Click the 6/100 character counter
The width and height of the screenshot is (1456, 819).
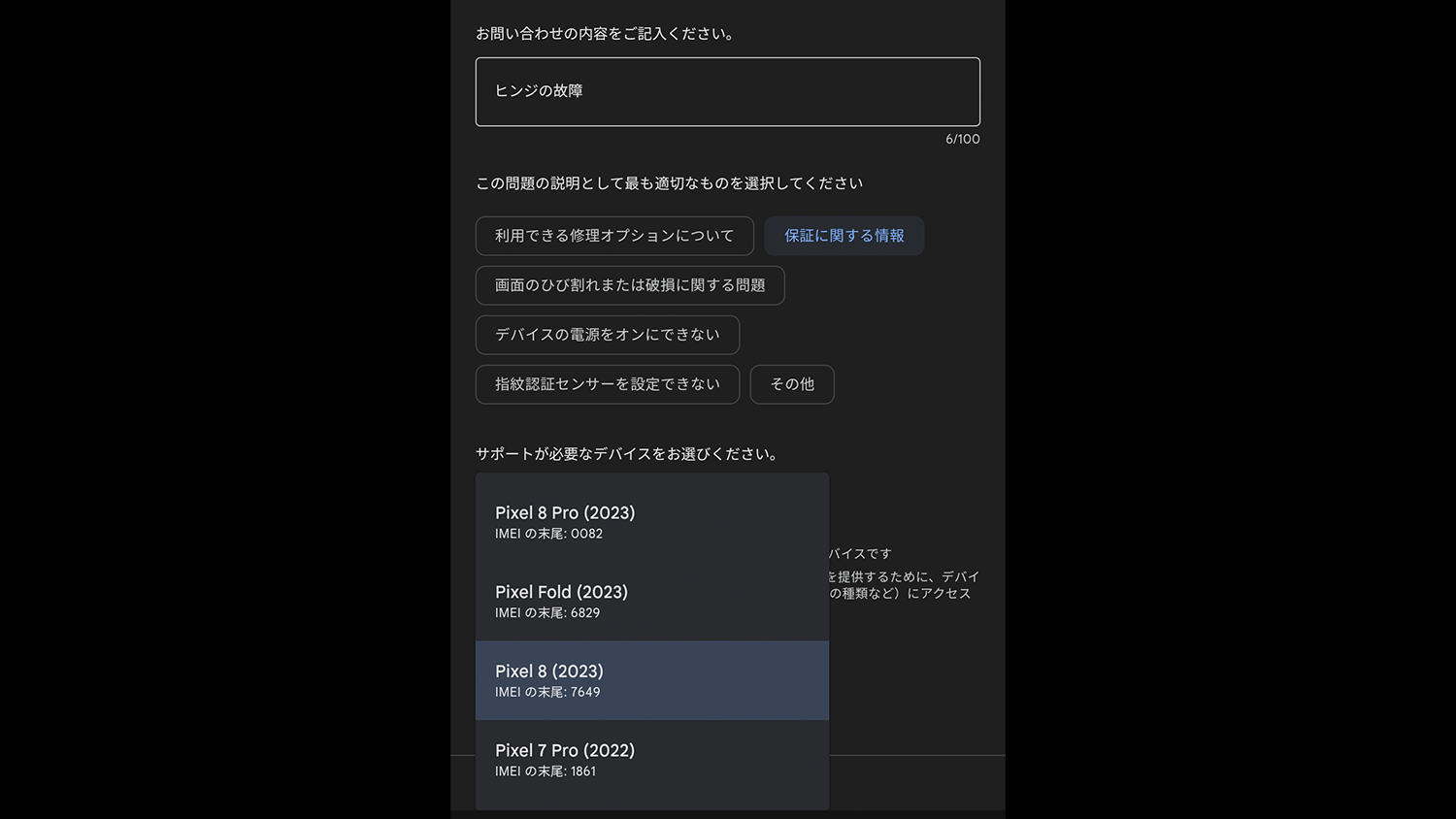tap(962, 140)
